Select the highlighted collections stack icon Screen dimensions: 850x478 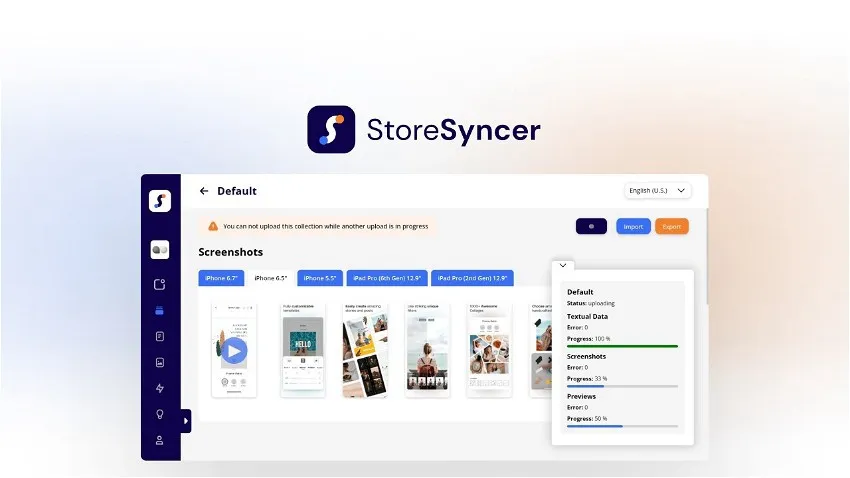(x=159, y=311)
